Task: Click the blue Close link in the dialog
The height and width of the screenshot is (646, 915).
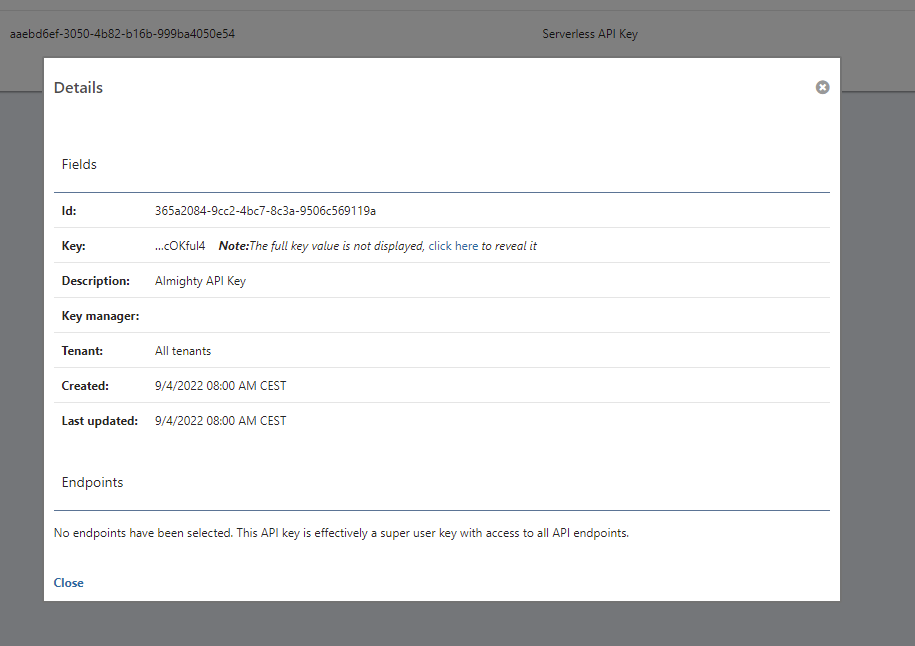Action: tap(68, 583)
